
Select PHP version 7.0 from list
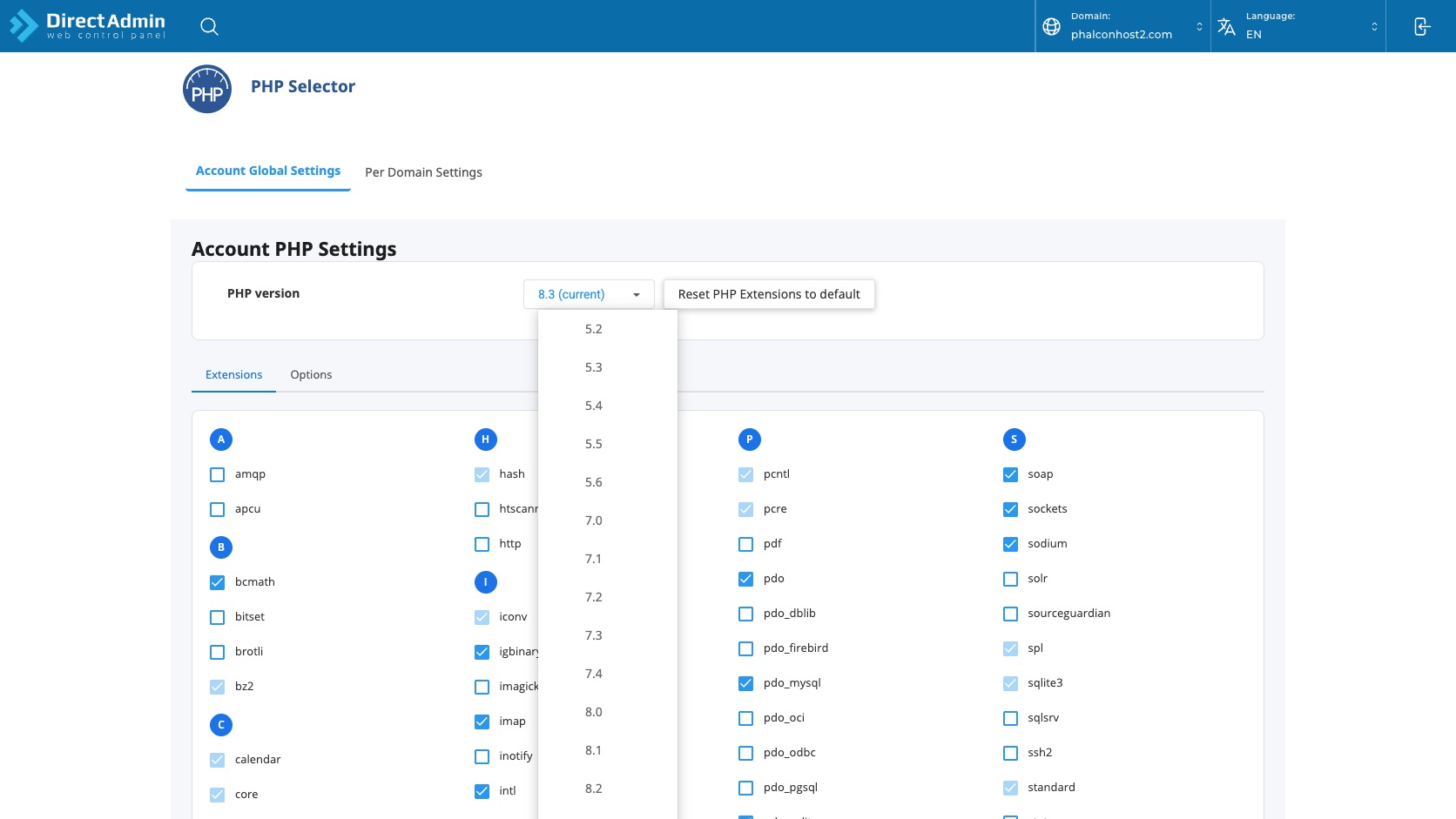tap(608, 520)
